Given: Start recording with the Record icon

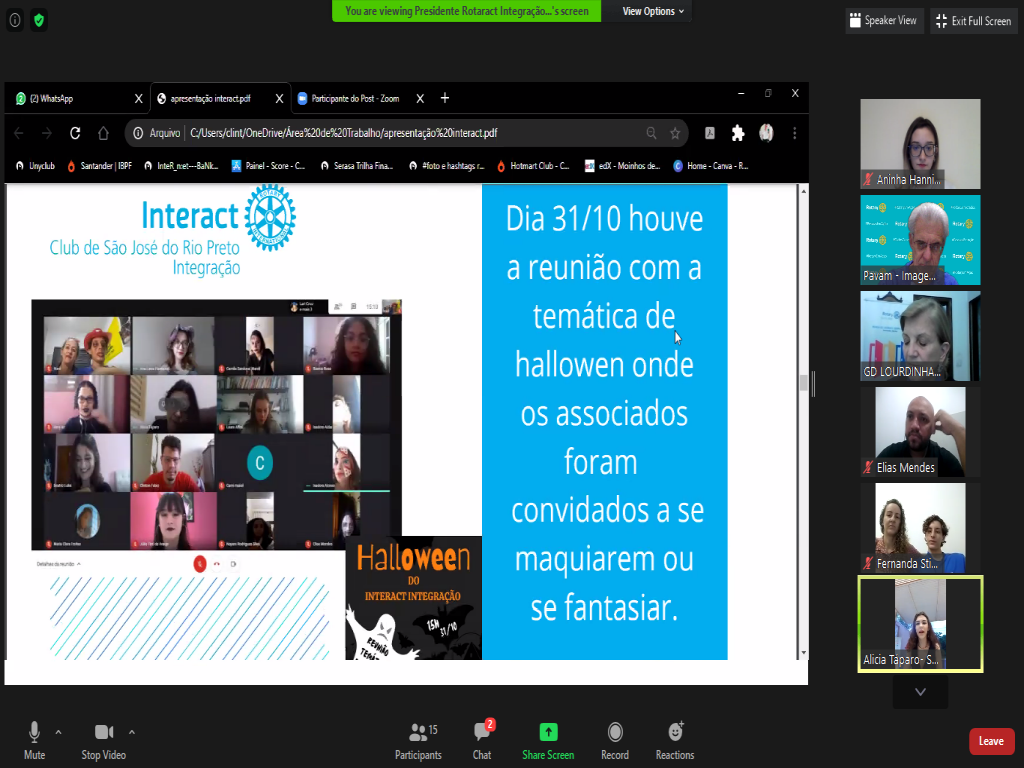Looking at the screenshot, I should [x=615, y=738].
